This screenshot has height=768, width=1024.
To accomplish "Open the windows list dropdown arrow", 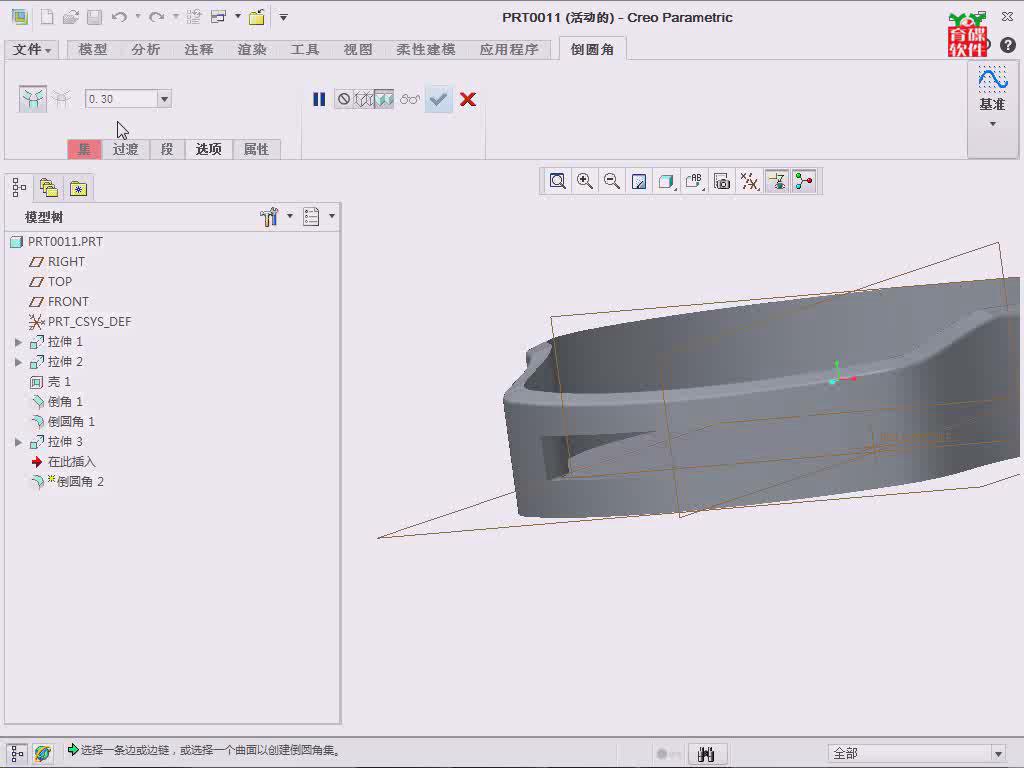I will pyautogui.click(x=238, y=16).
